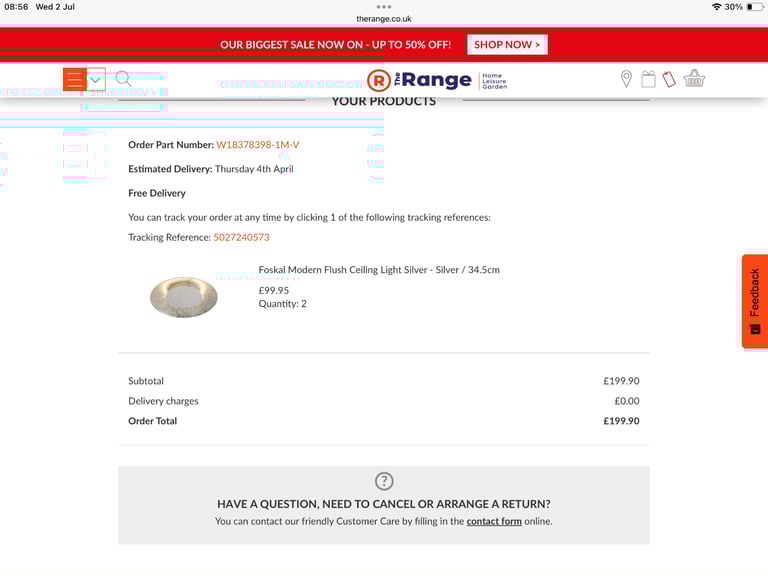Open order part number W18378398-1M-V

tap(258, 144)
